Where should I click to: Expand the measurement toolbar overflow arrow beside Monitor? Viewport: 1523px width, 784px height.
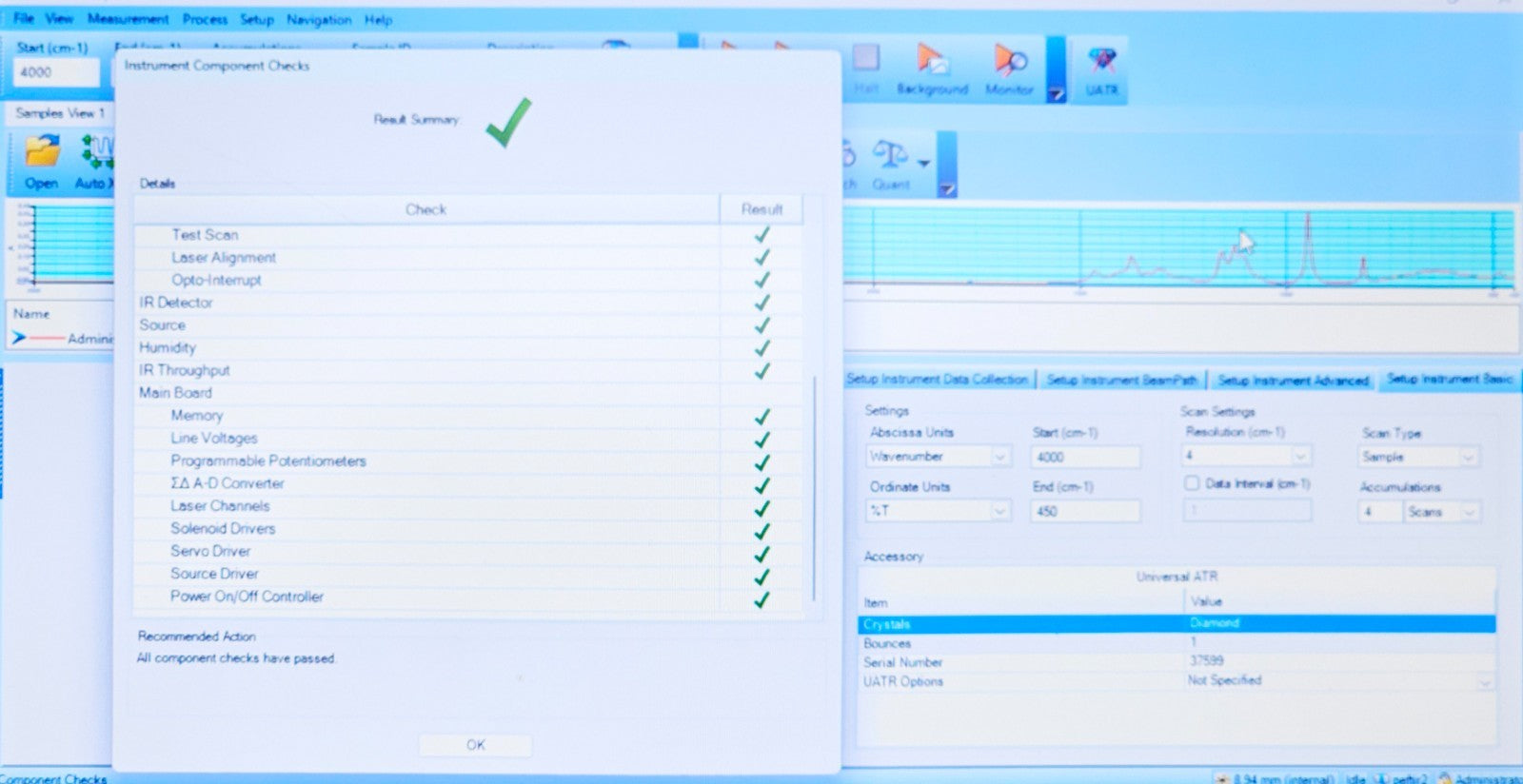(1056, 94)
